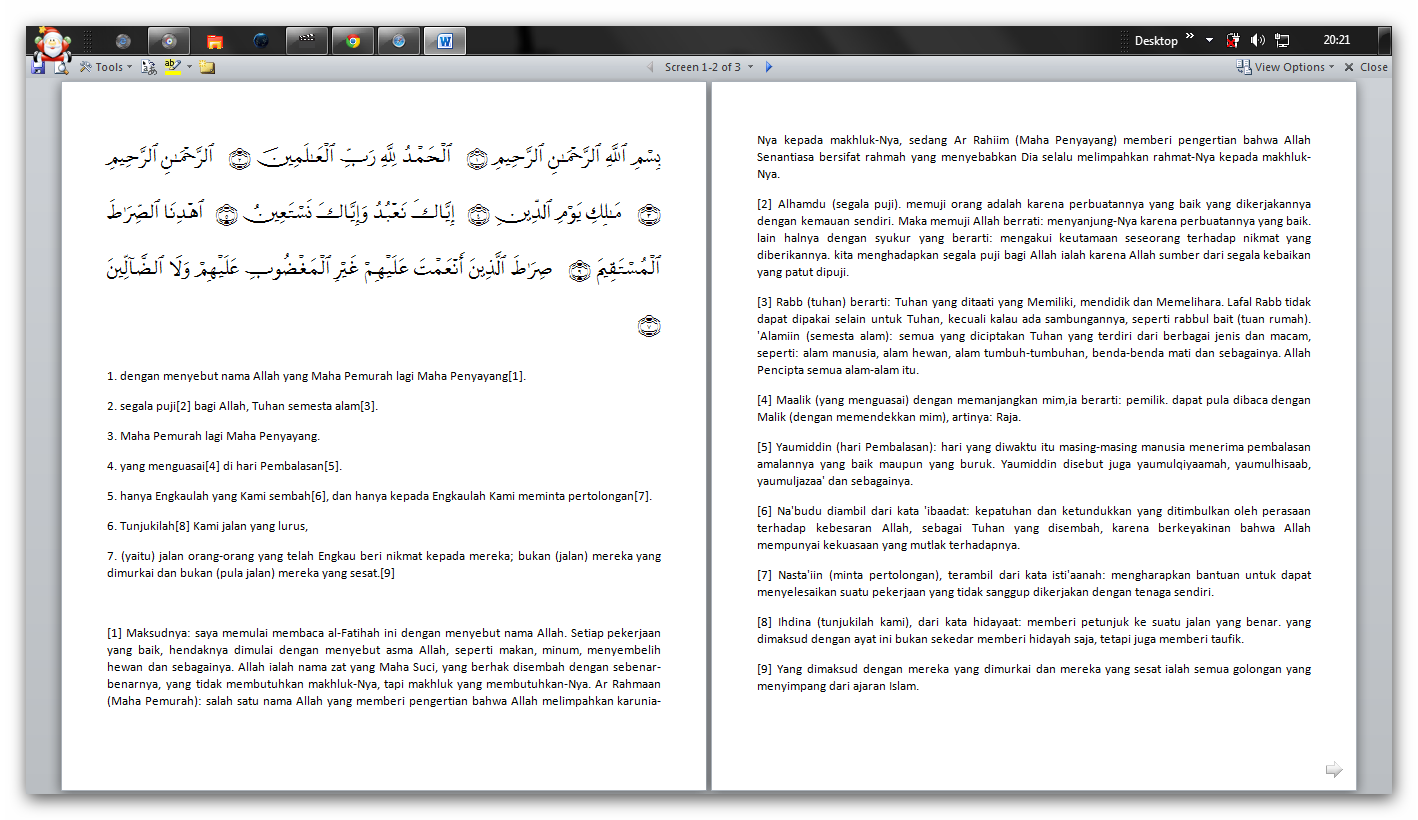
Task: Switch to Google Chrome on the taskbar
Action: (x=353, y=41)
